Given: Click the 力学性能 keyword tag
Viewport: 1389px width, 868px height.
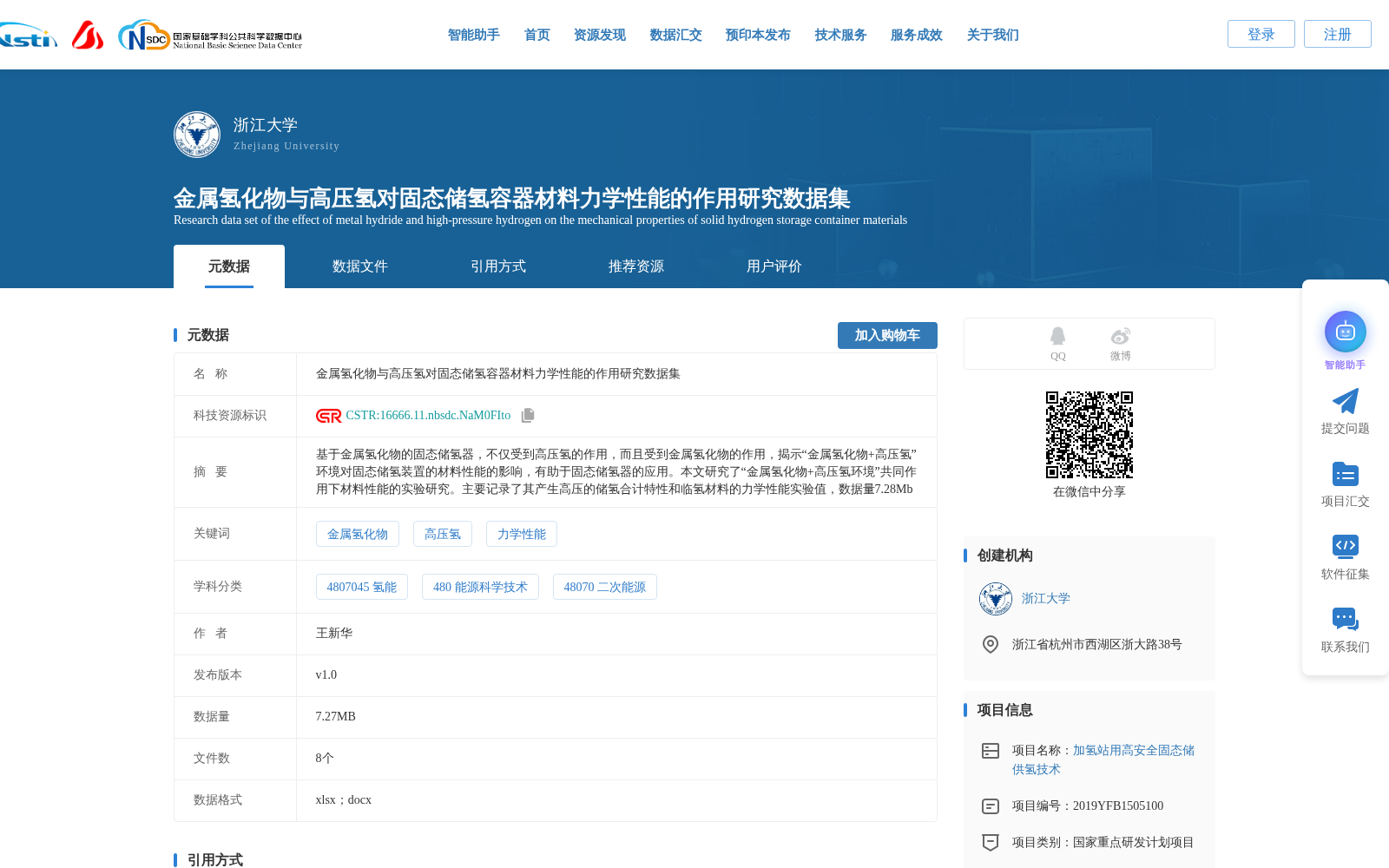Looking at the screenshot, I should (x=522, y=534).
